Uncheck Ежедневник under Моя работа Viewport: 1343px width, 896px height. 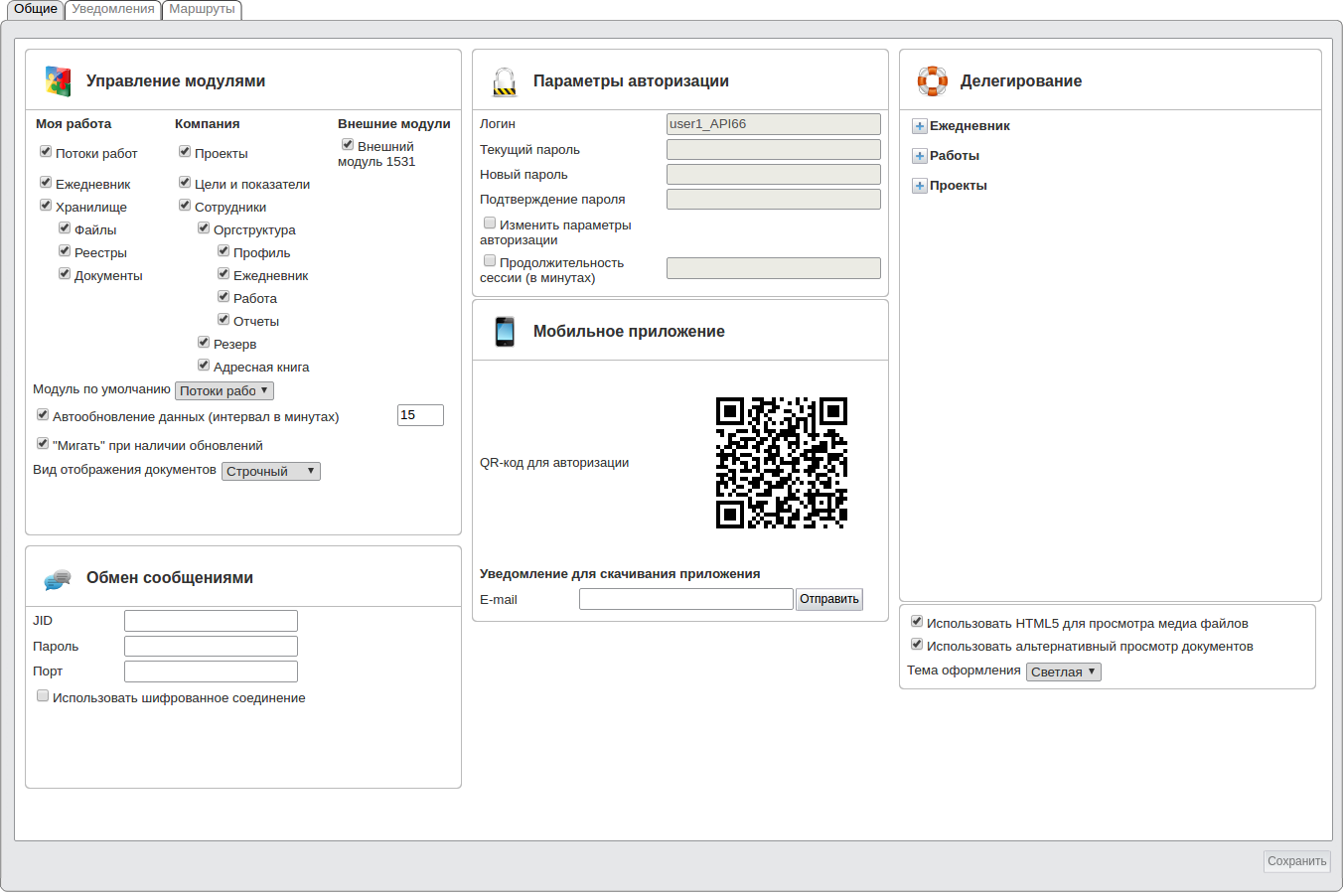46,182
